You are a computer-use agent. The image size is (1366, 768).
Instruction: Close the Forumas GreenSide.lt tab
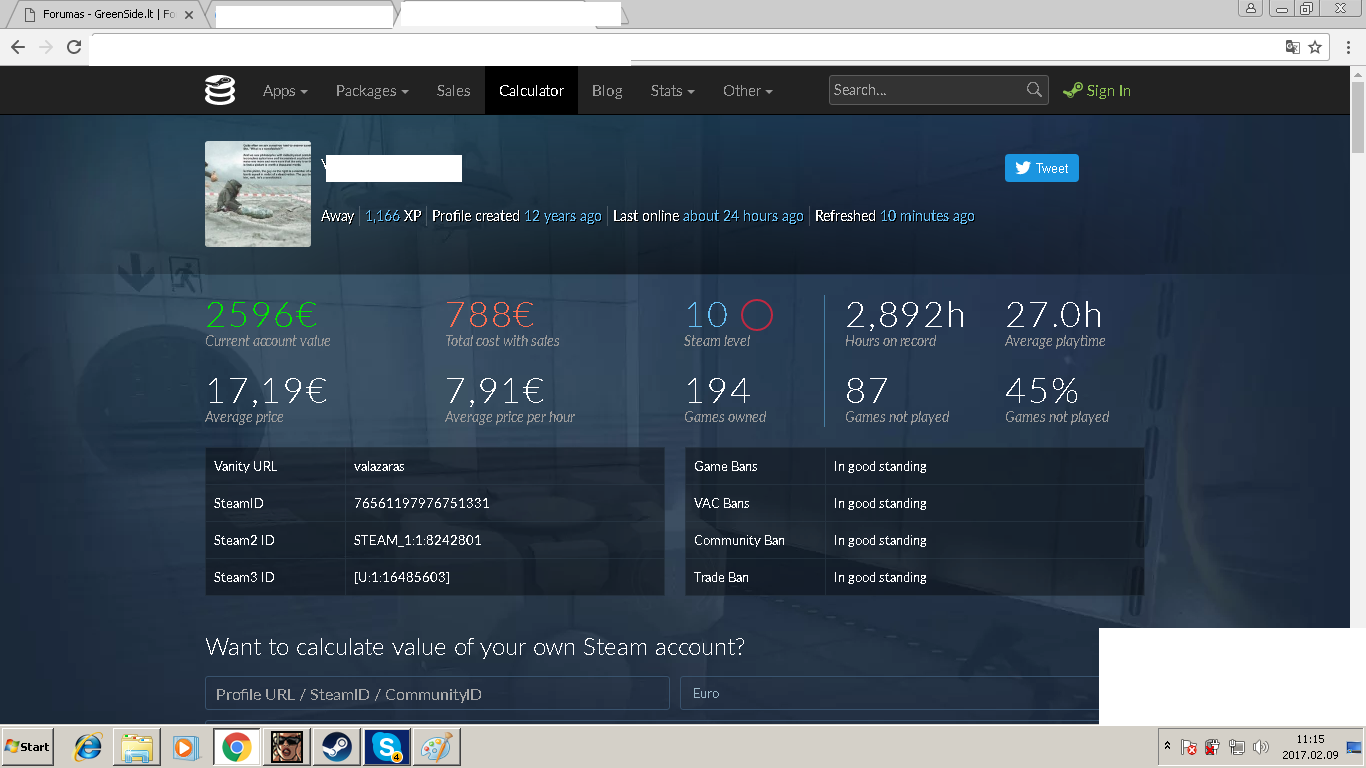189,15
